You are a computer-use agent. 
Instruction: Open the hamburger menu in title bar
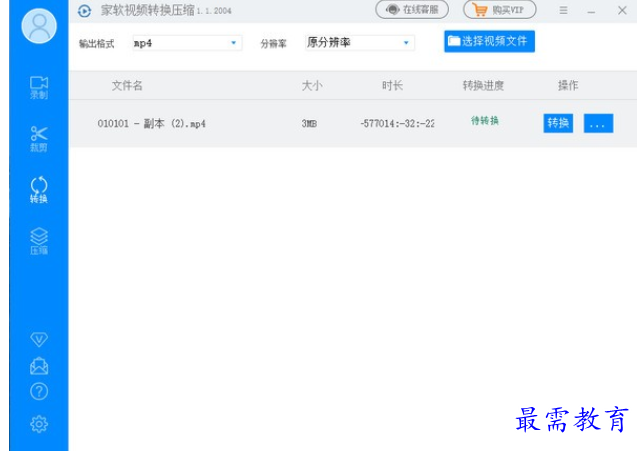coord(563,10)
